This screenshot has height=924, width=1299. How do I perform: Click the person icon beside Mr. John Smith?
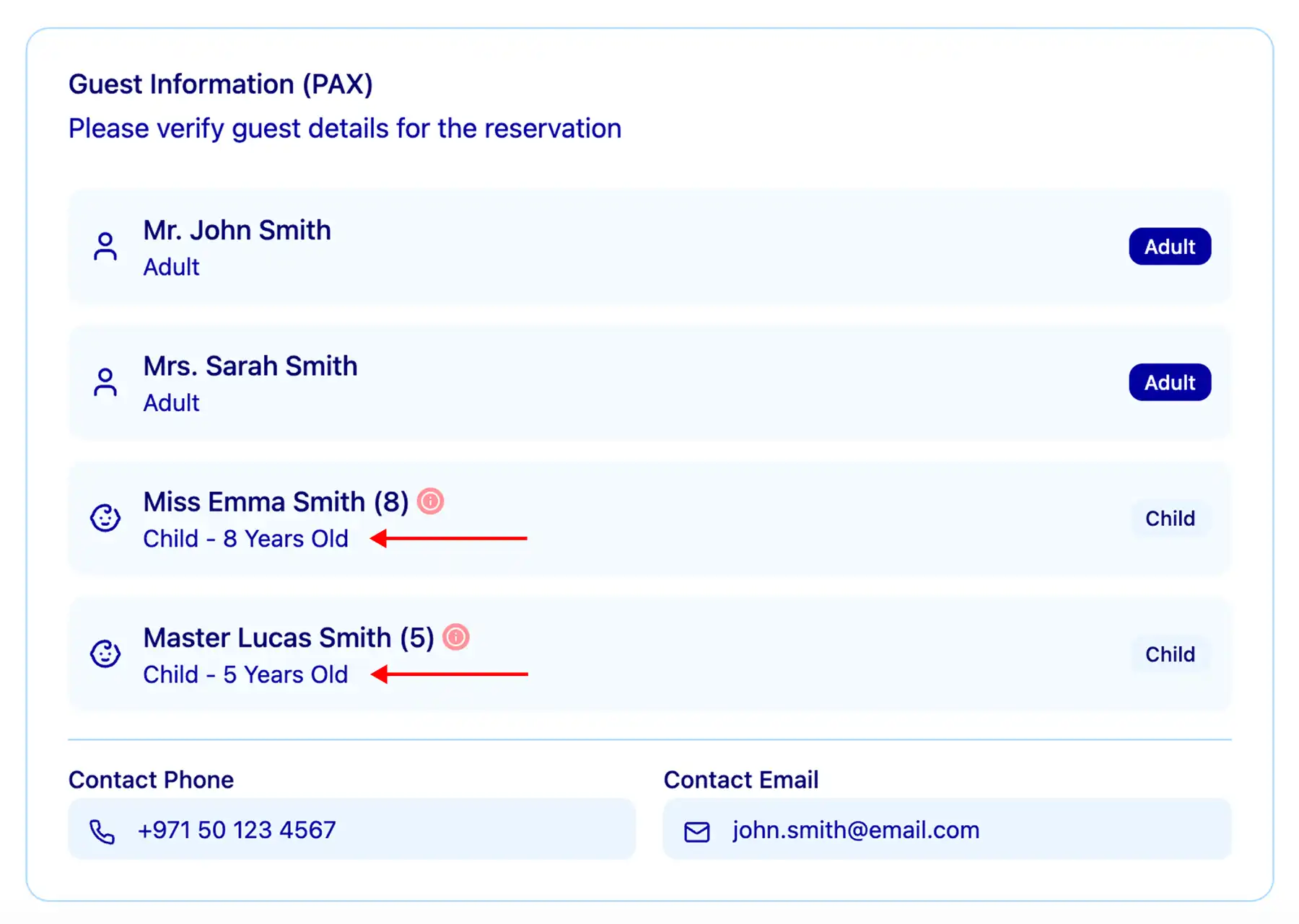105,247
